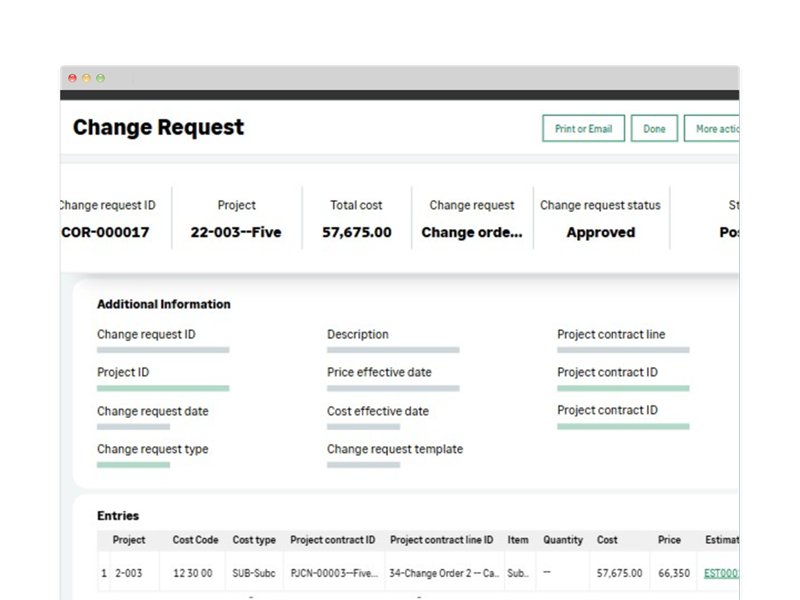Click the SUB-Subc cost type cell
This screenshot has height=600, width=800.
[x=254, y=573]
